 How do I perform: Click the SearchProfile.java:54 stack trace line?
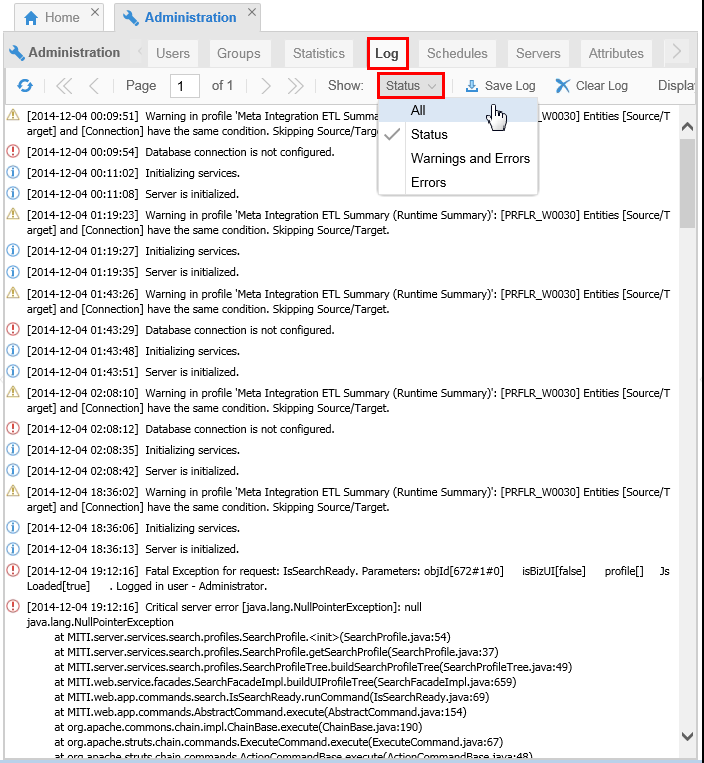coord(252,637)
